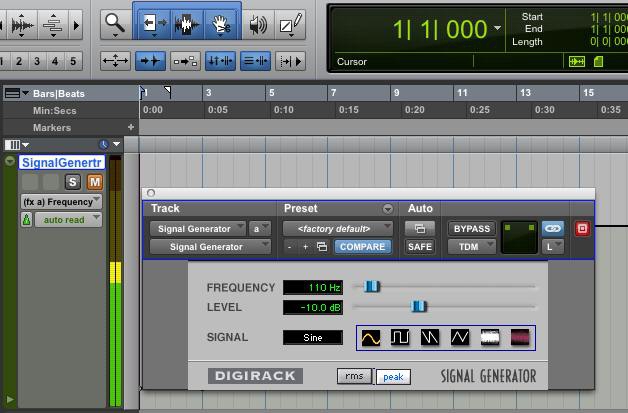628x413 pixels.
Task: Toggle Insertion Follows Playback button
Action: [291, 61]
